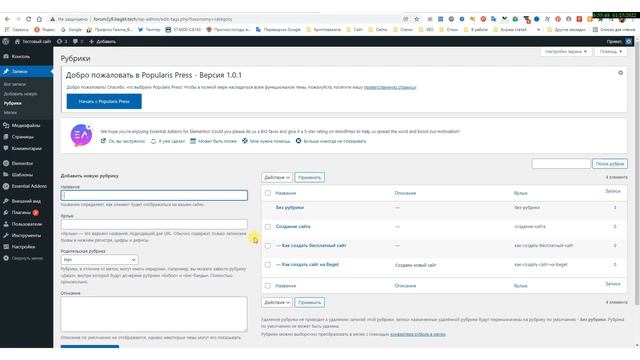Open the Записи menu in sidebar

27,71
